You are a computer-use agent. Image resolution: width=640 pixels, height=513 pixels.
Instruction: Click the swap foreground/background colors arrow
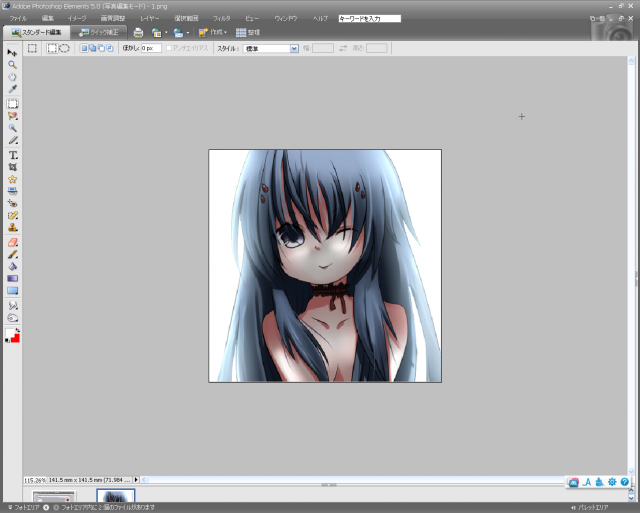18,330
